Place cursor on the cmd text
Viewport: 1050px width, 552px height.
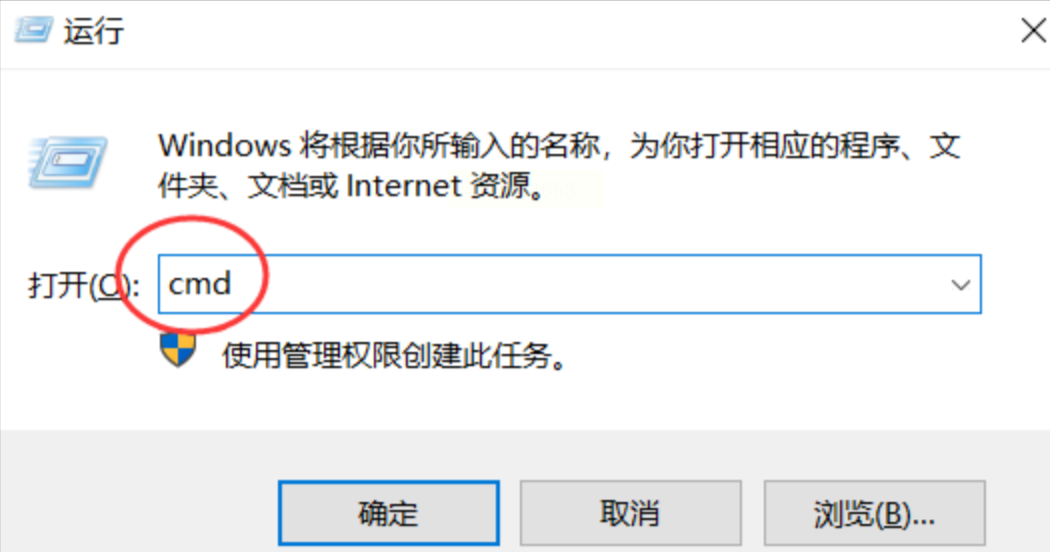point(200,285)
